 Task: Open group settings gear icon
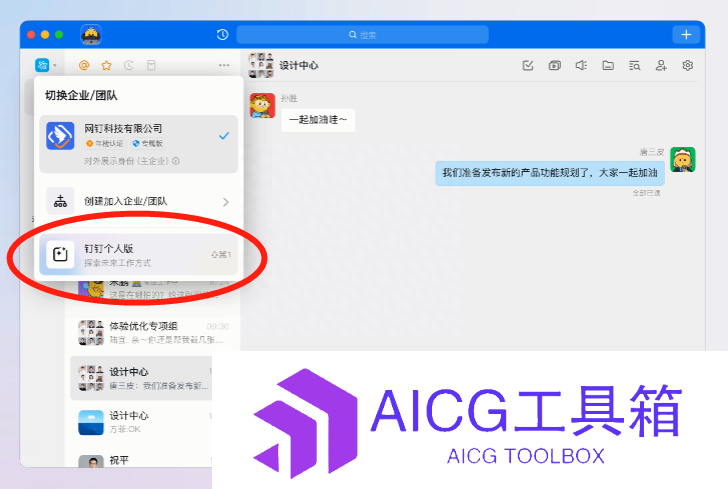tap(688, 65)
